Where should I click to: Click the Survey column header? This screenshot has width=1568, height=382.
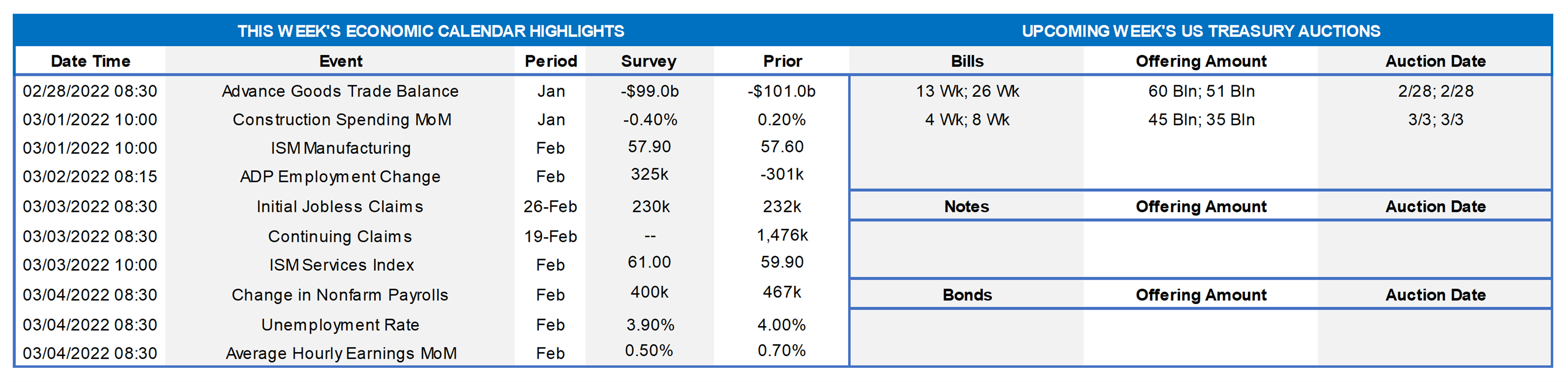pyautogui.click(x=648, y=61)
